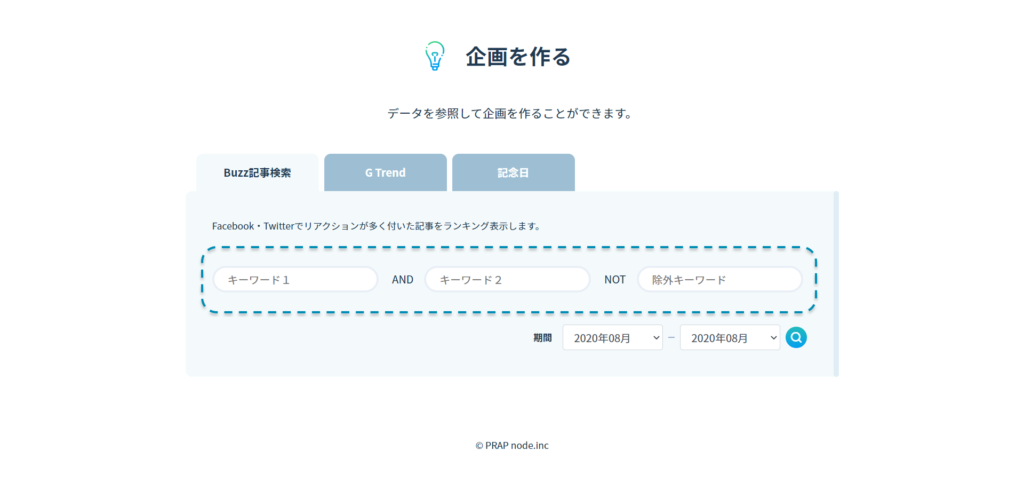This screenshot has width=1024, height=482.
Task: Select the Buzz記事検索 tab
Action: pos(257,173)
